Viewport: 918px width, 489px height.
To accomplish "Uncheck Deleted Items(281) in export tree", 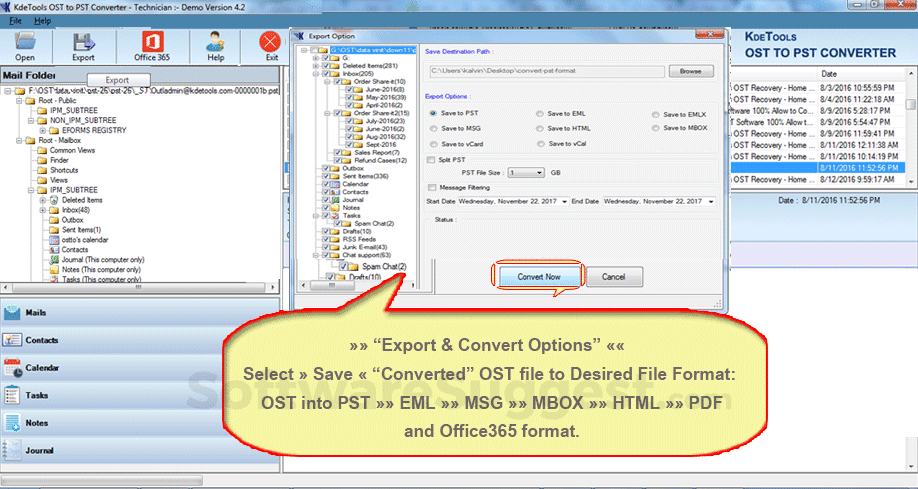I will click(x=326, y=66).
